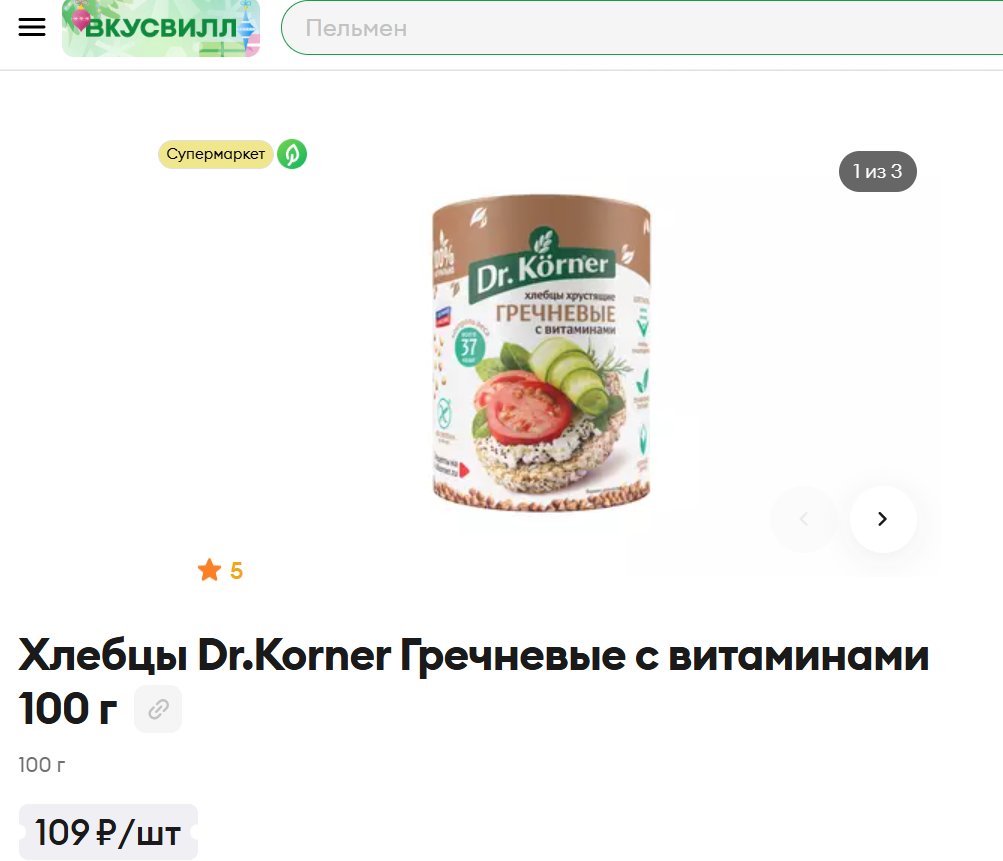Copy the product link with chain icon
1003x861 pixels.
[x=158, y=709]
